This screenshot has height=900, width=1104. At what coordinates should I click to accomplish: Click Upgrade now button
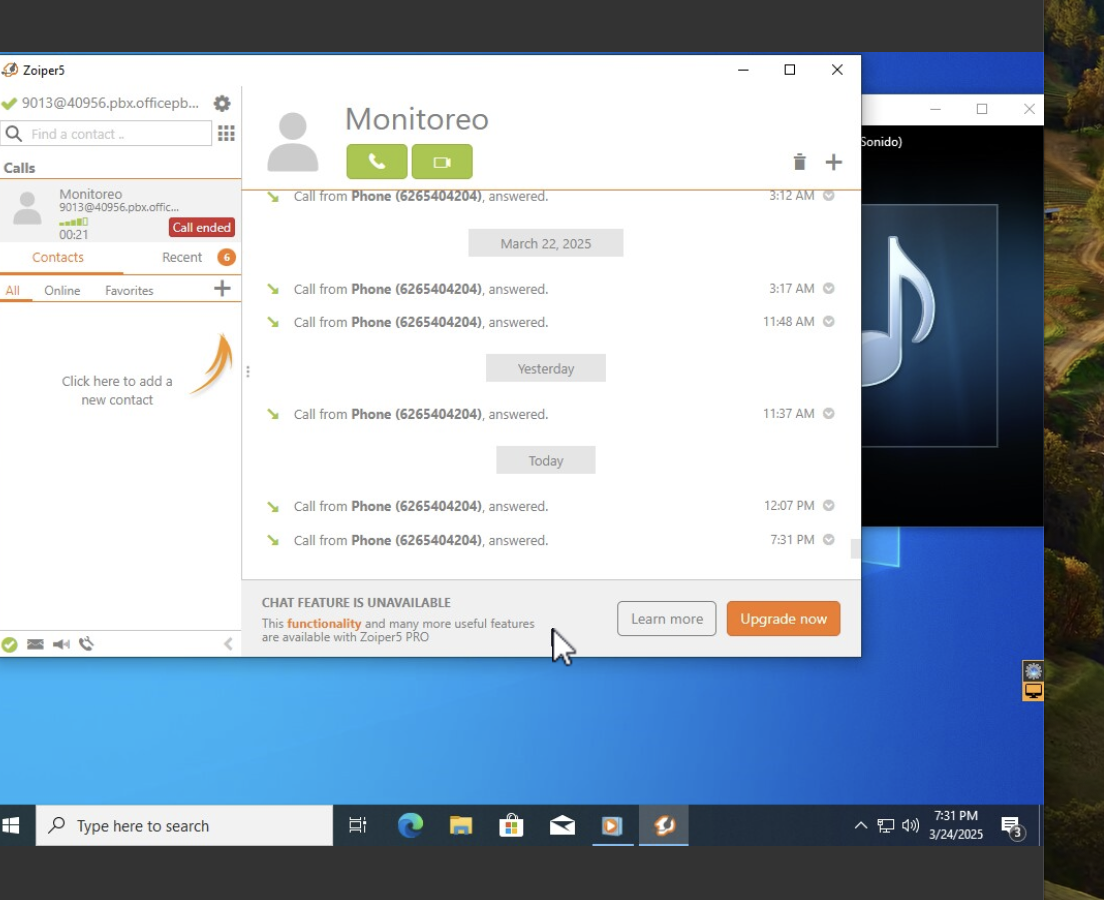783,618
